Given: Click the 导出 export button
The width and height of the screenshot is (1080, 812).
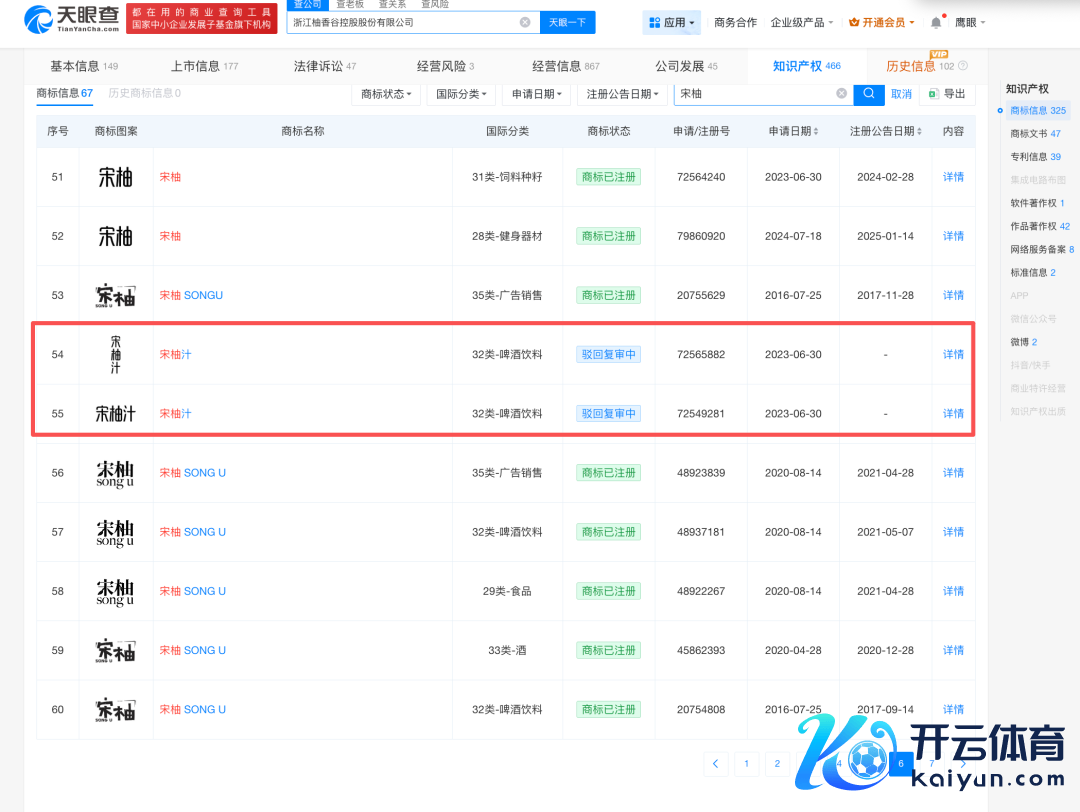Looking at the screenshot, I should [x=947, y=94].
